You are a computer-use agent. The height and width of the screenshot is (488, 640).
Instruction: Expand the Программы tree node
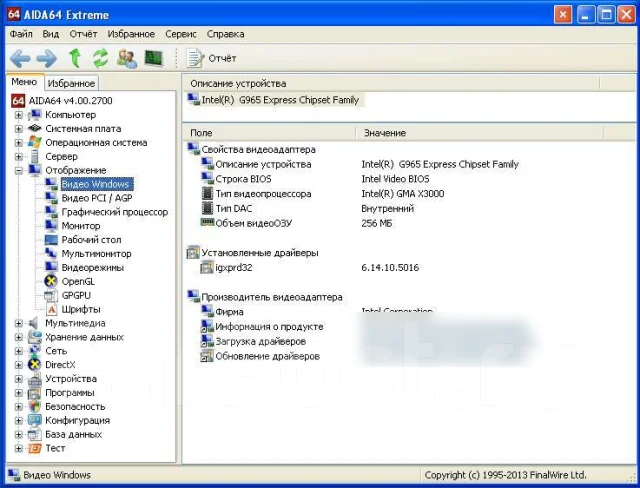coord(18,393)
